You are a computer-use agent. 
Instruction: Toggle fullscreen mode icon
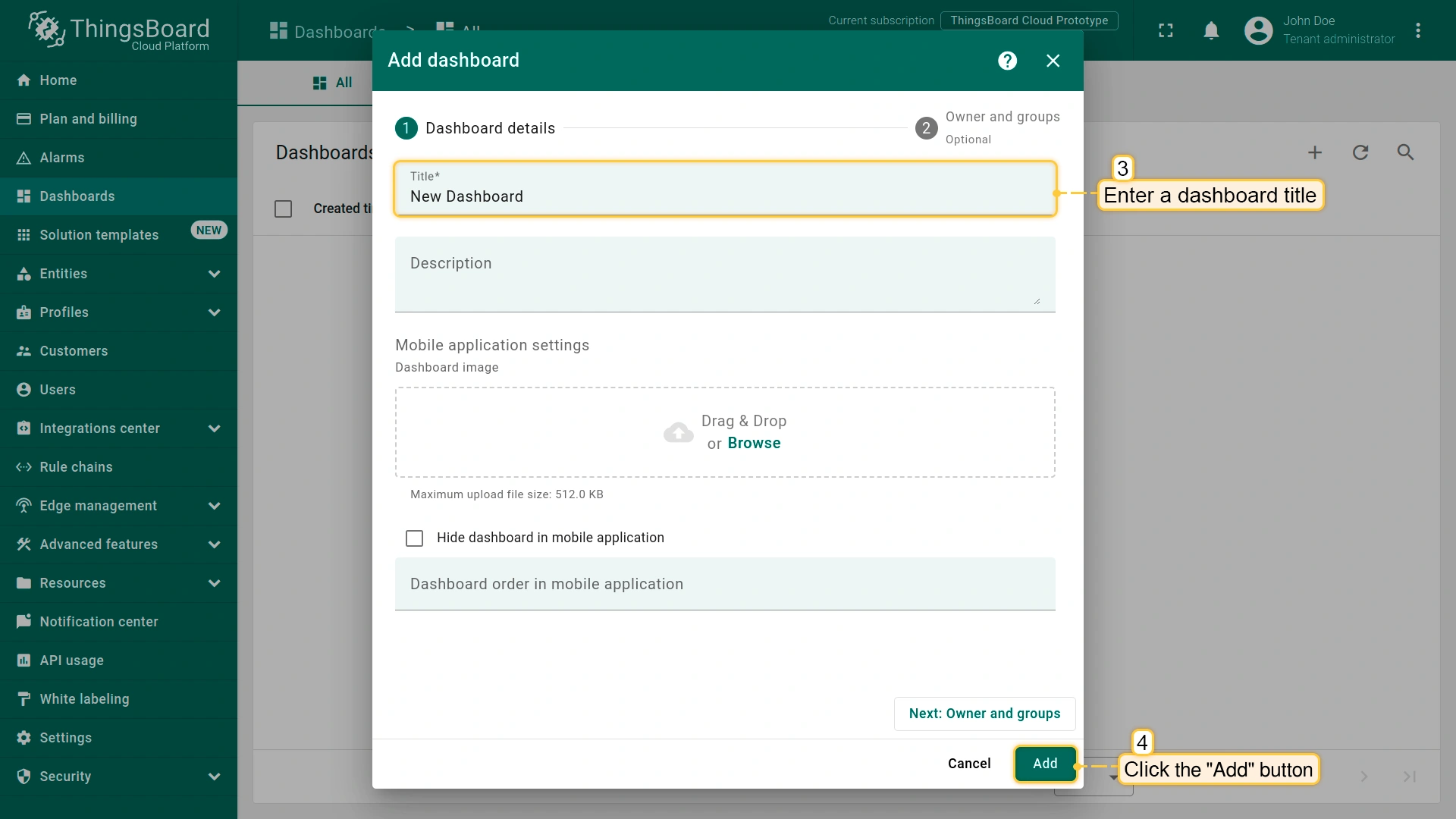tap(1166, 30)
